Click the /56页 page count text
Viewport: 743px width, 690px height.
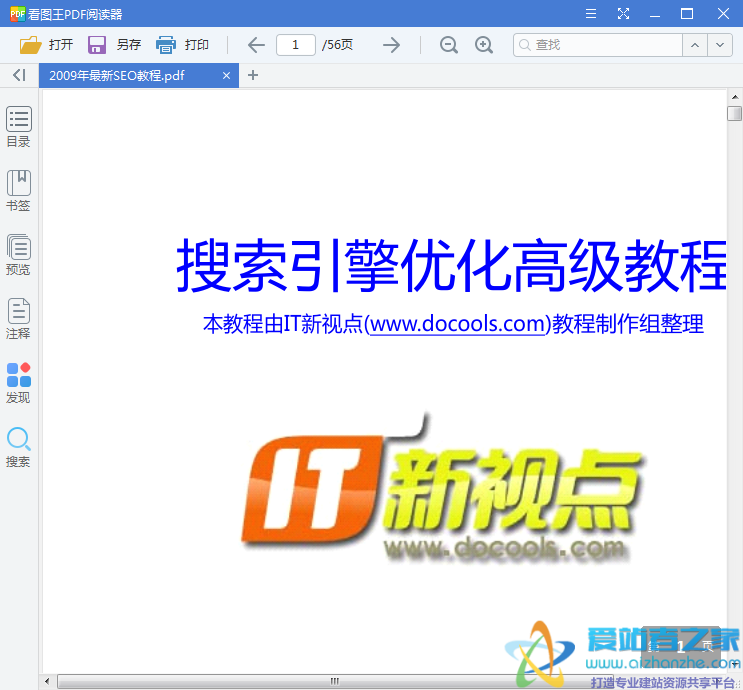pyautogui.click(x=337, y=45)
